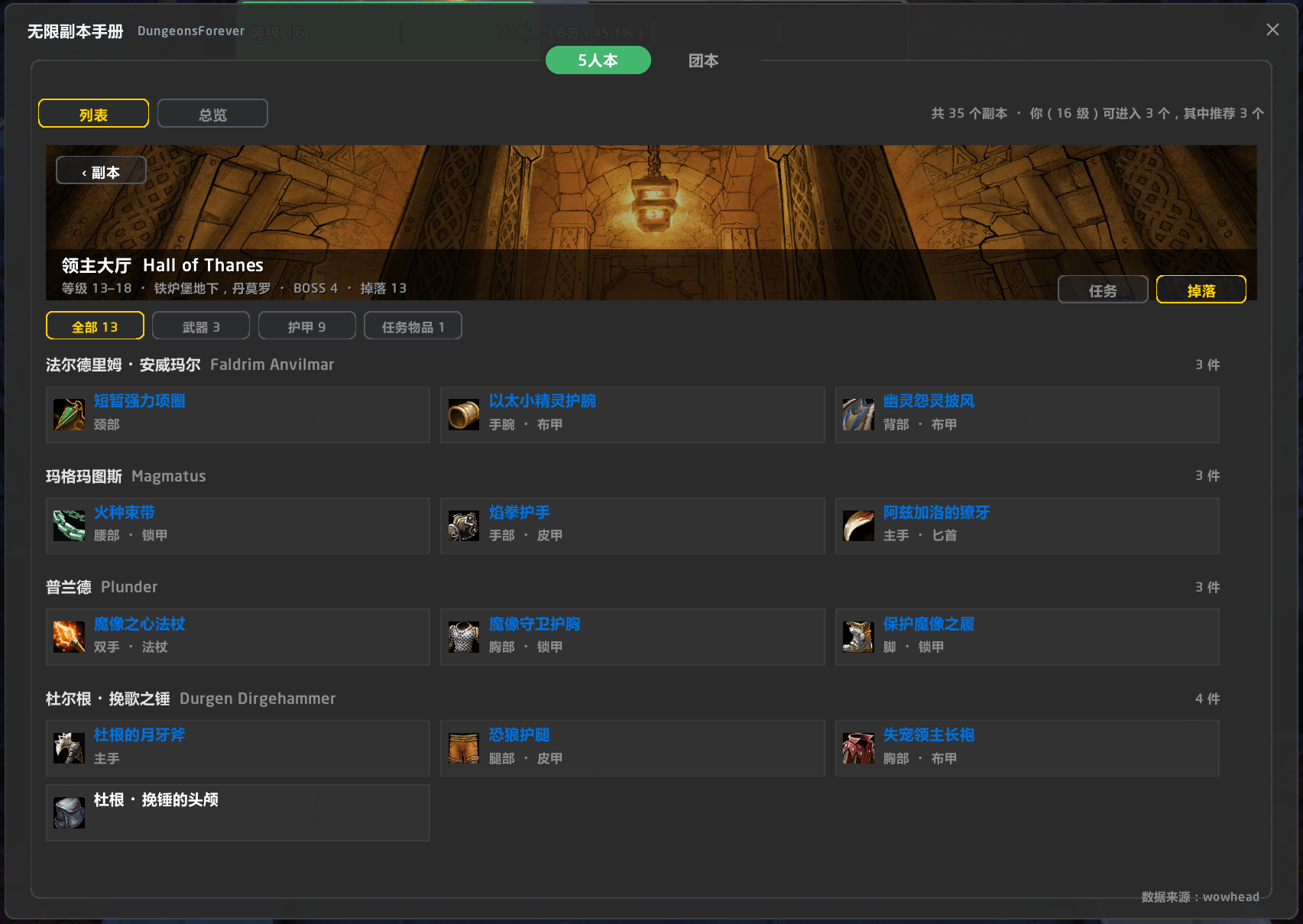
Task: Filter loot by 任务物品 1
Action: pos(413,326)
